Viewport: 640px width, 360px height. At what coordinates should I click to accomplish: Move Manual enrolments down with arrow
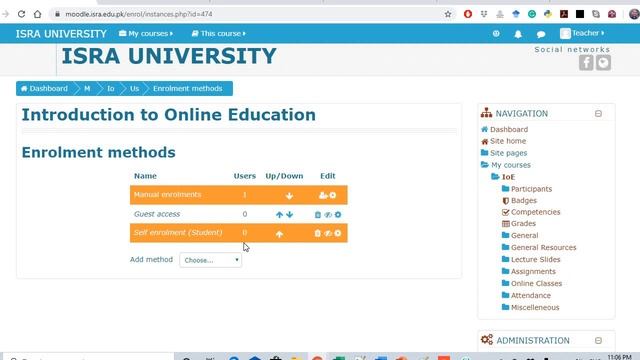(289, 196)
